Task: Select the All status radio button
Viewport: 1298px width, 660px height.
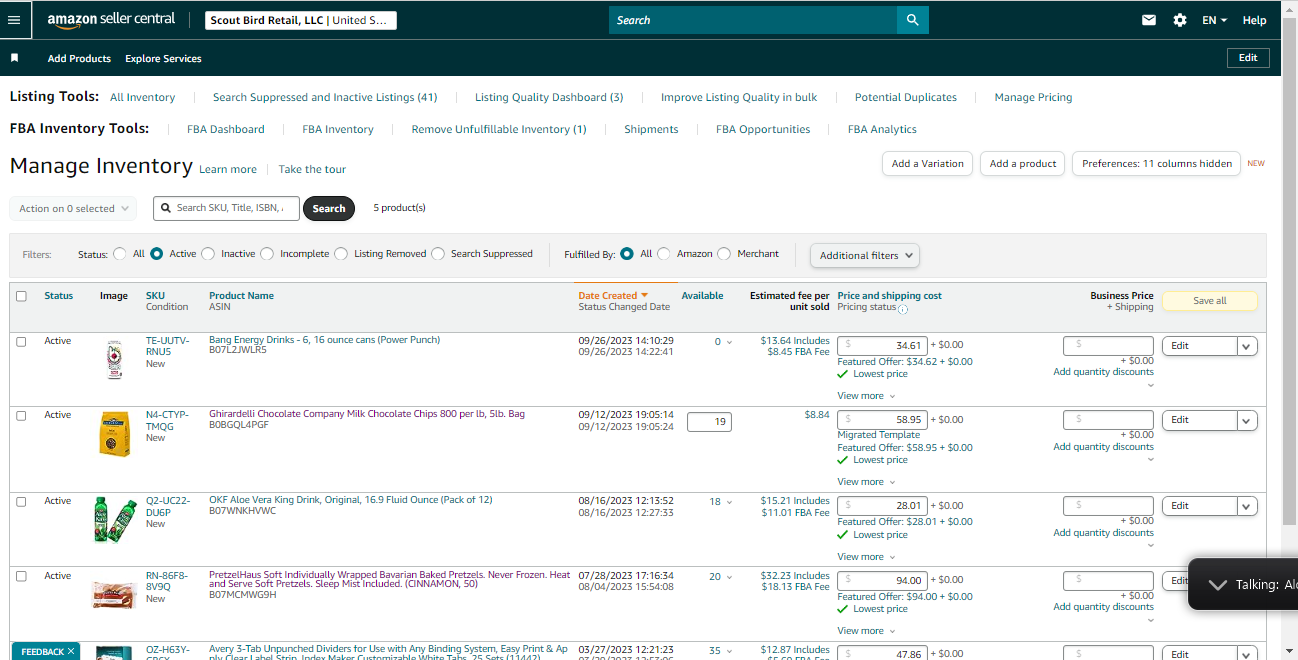Action: tap(120, 254)
